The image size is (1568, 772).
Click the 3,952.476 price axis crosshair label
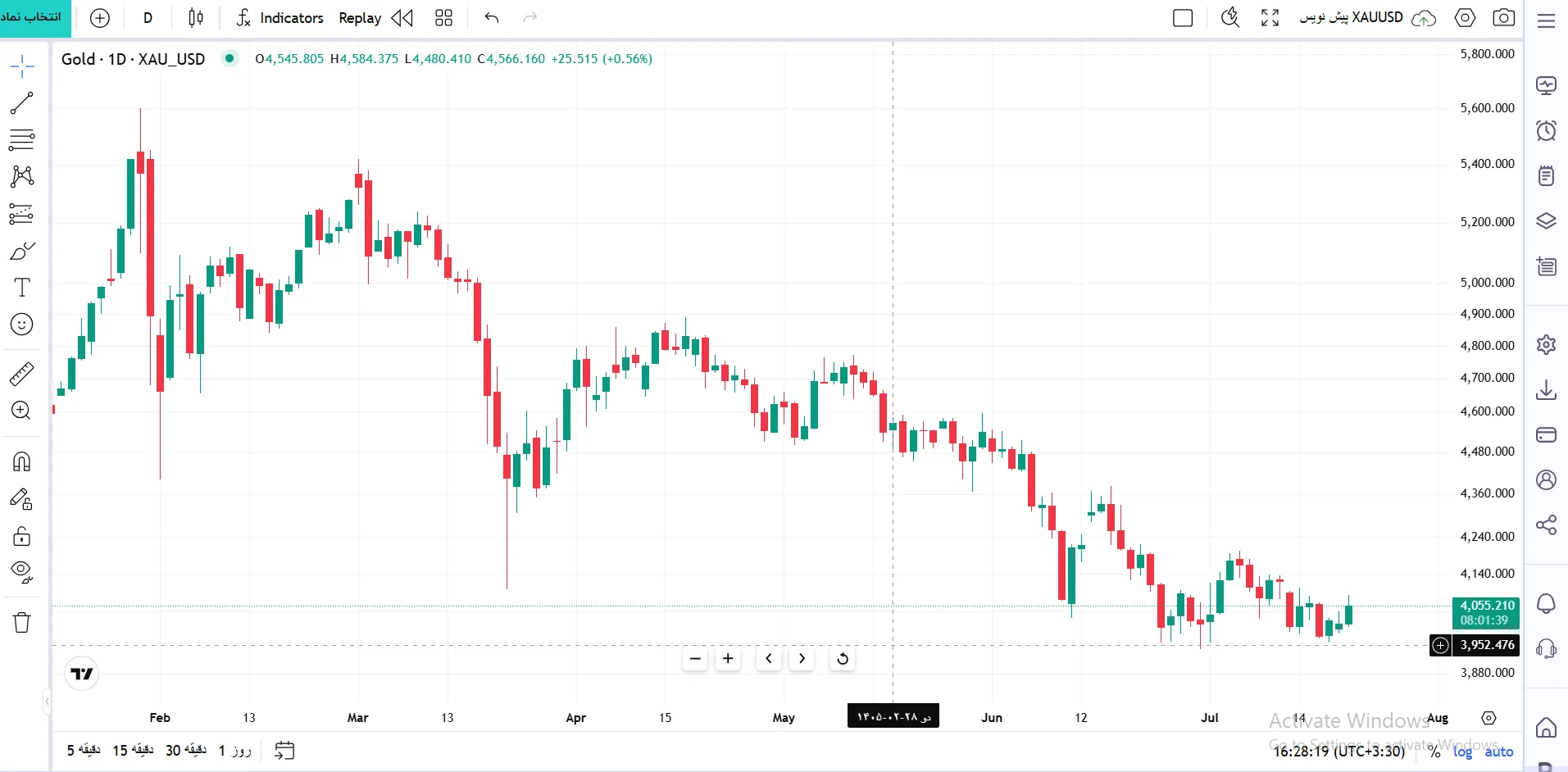(1487, 645)
